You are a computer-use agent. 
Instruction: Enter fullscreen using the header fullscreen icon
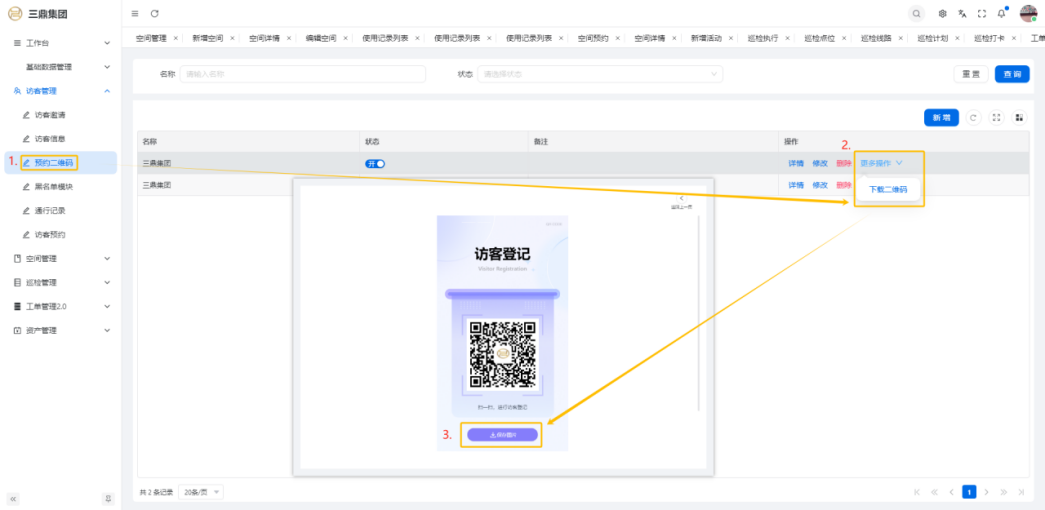[981, 13]
